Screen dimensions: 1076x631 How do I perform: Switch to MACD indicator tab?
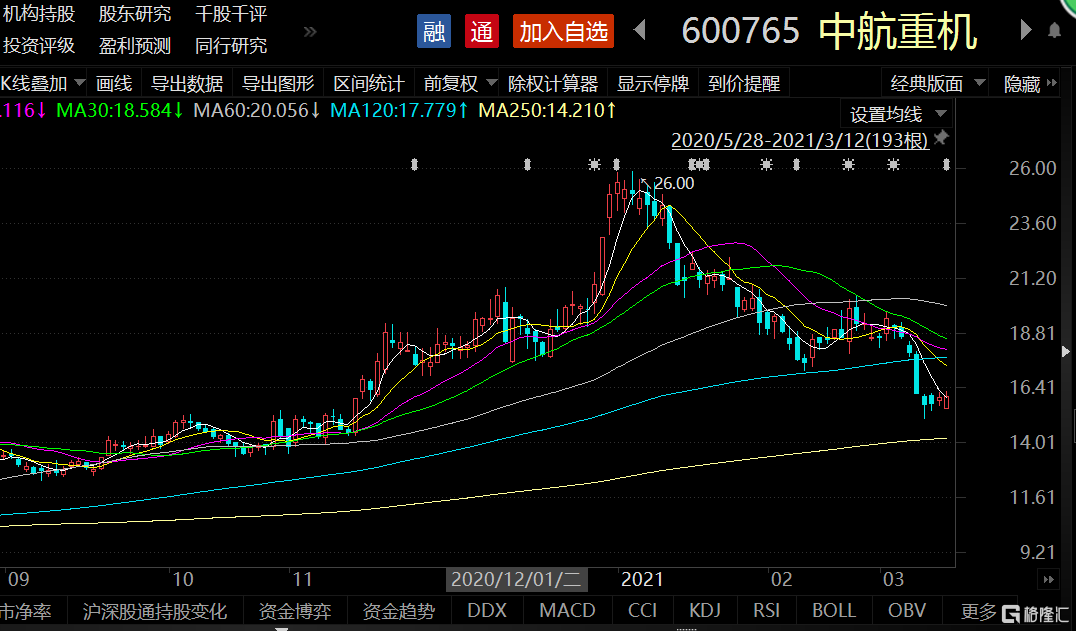tap(568, 611)
